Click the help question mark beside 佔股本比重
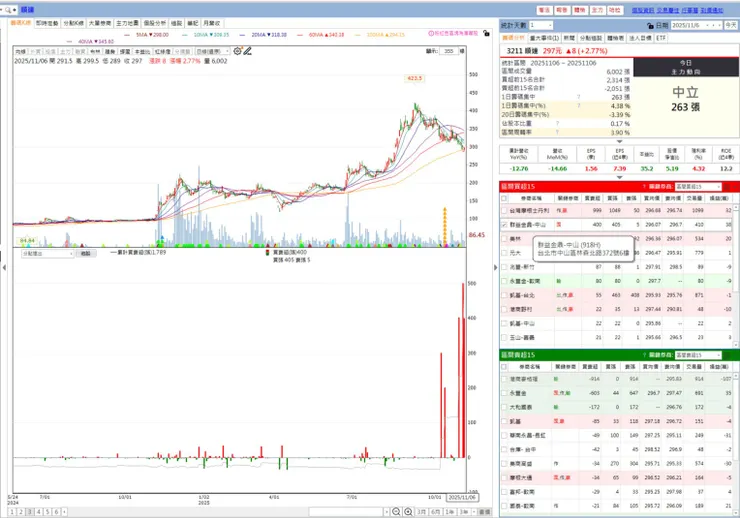This screenshot has width=740, height=518. point(557,124)
